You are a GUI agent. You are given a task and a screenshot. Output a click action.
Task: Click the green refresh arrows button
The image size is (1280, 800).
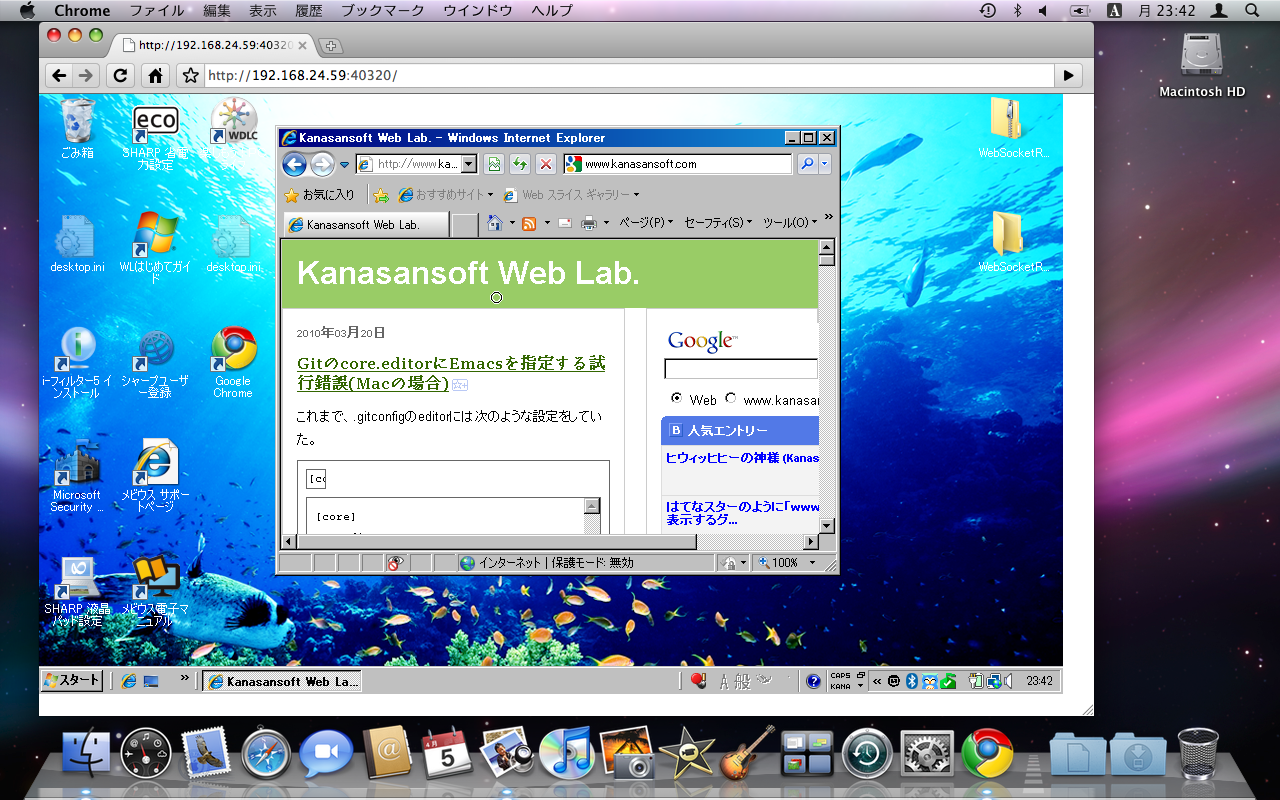(520, 164)
